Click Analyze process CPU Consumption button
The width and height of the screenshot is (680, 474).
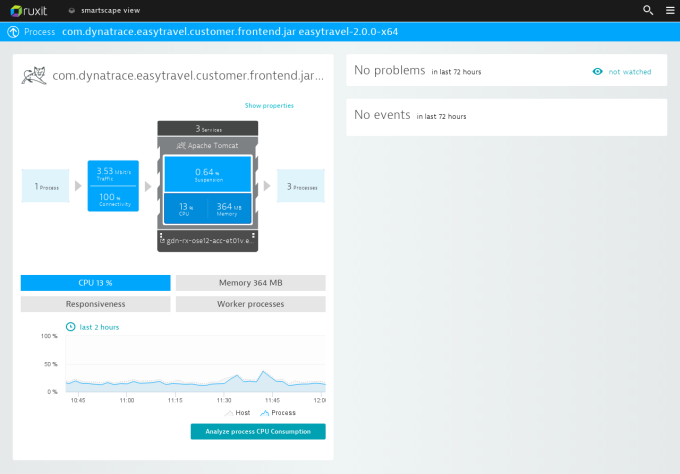tap(258, 432)
